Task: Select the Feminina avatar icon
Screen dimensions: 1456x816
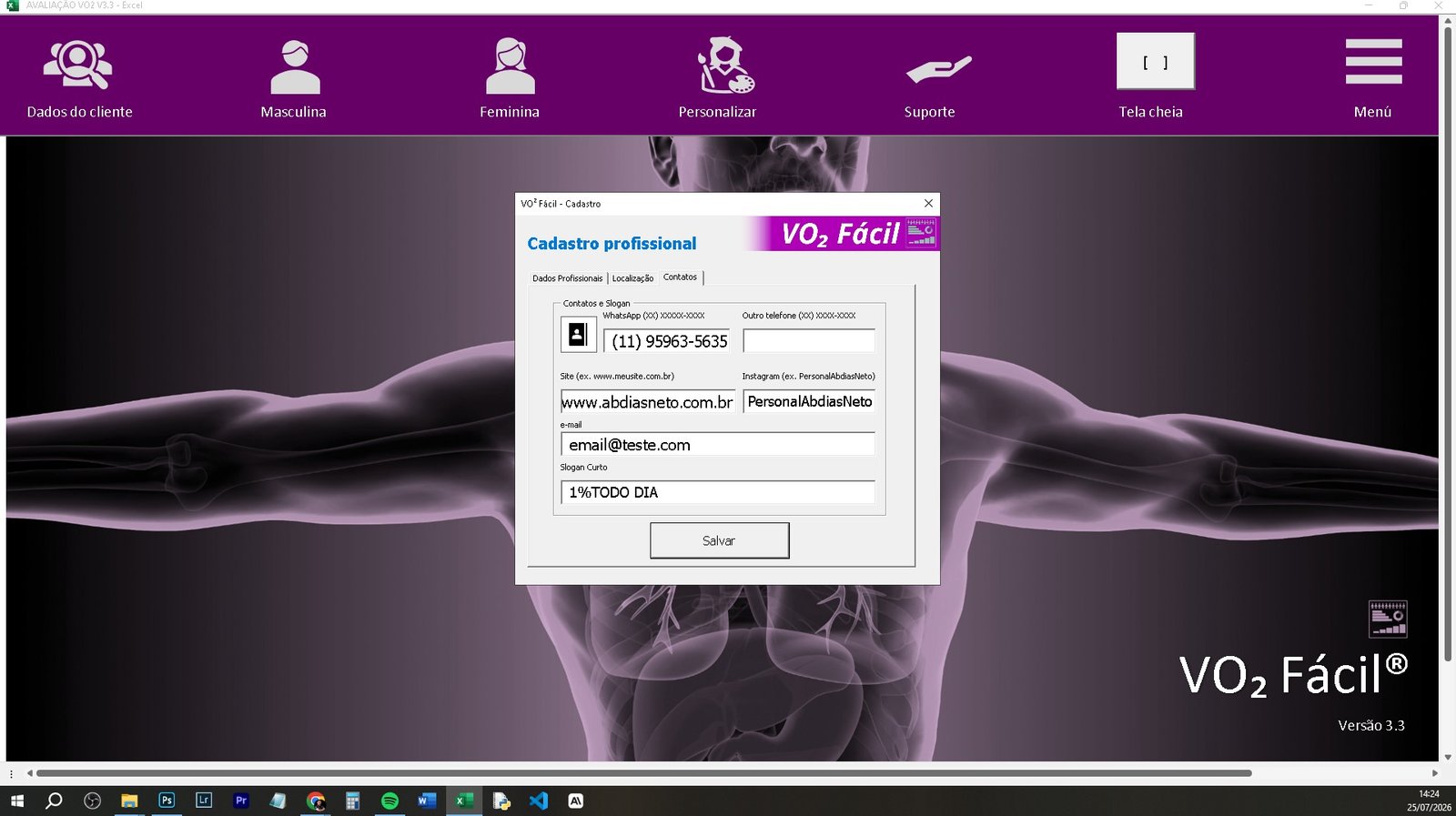Action: pyautogui.click(x=510, y=65)
